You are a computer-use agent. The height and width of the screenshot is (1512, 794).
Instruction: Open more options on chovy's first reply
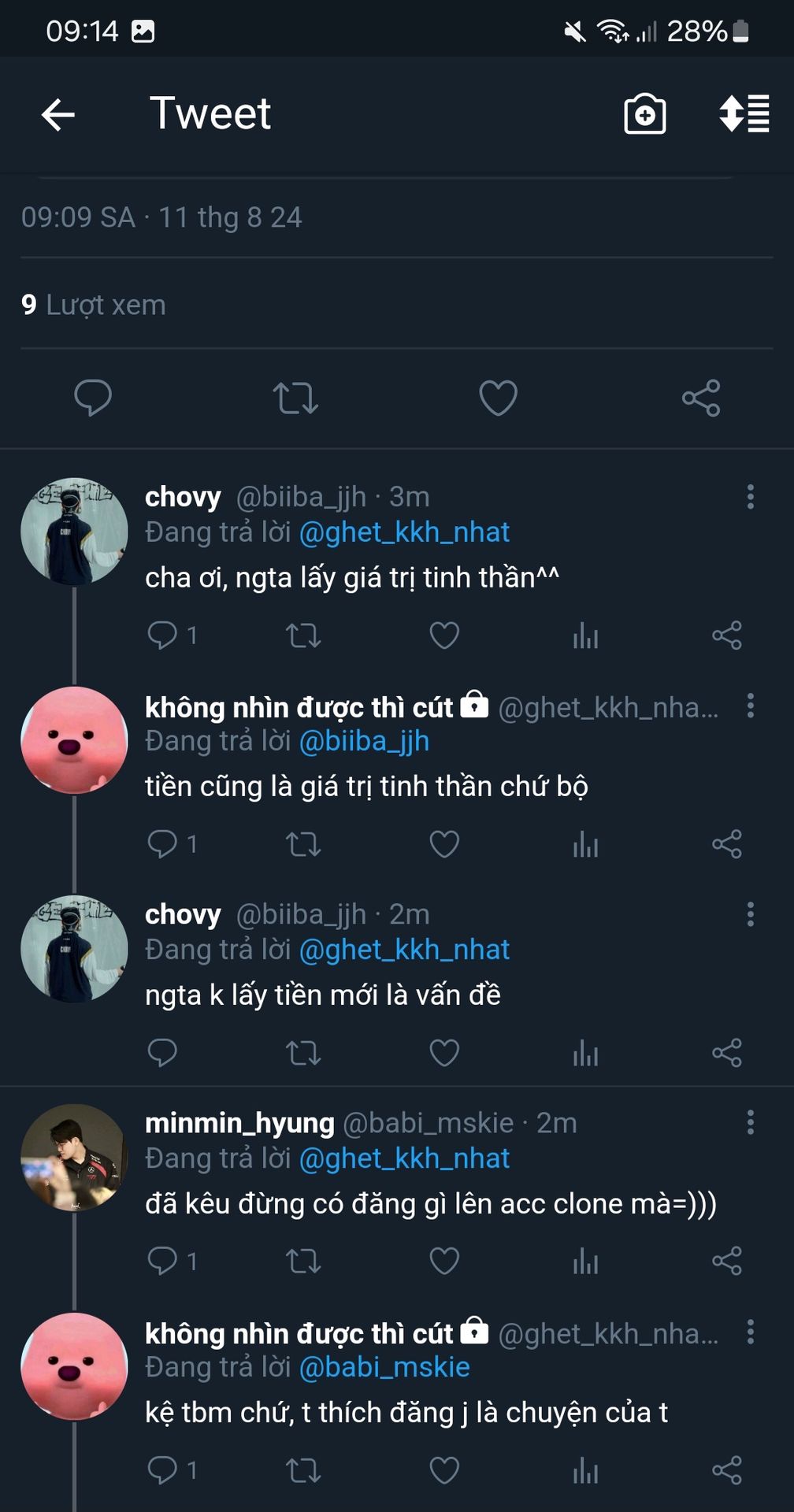pos(750,497)
